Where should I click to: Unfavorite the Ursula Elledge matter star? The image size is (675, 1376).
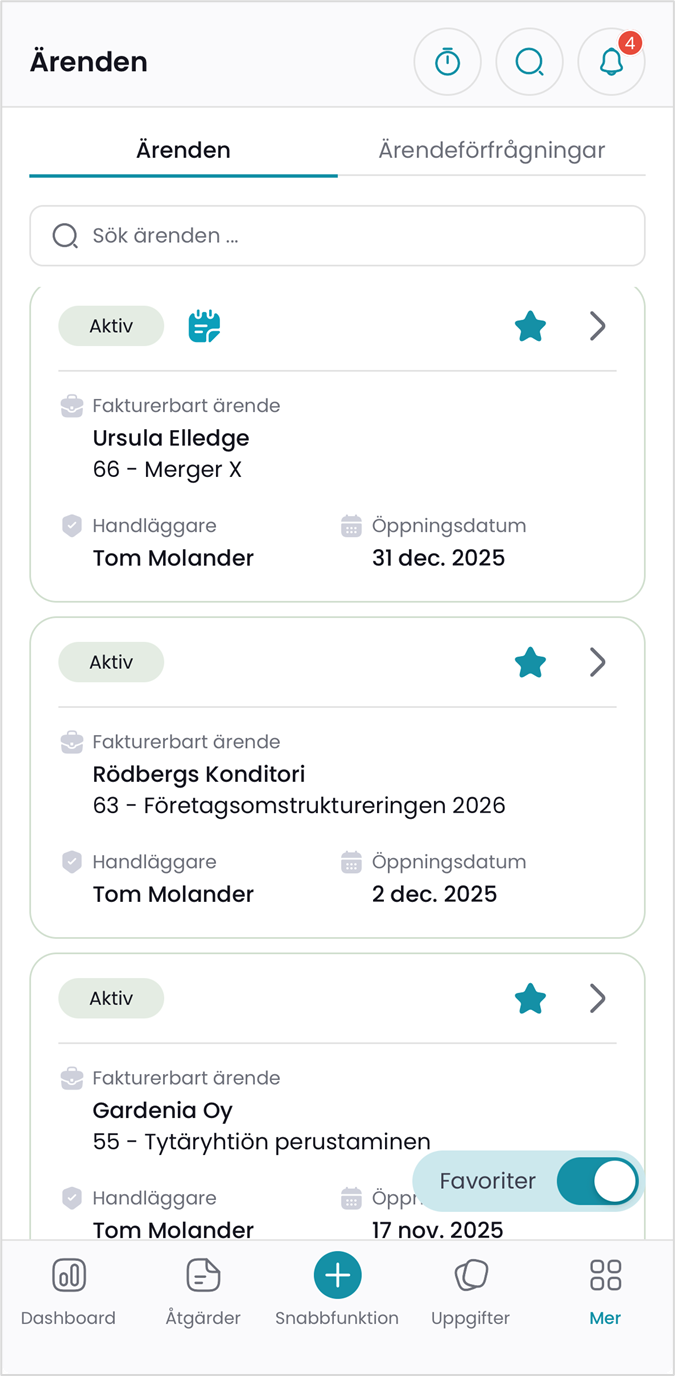[530, 326]
